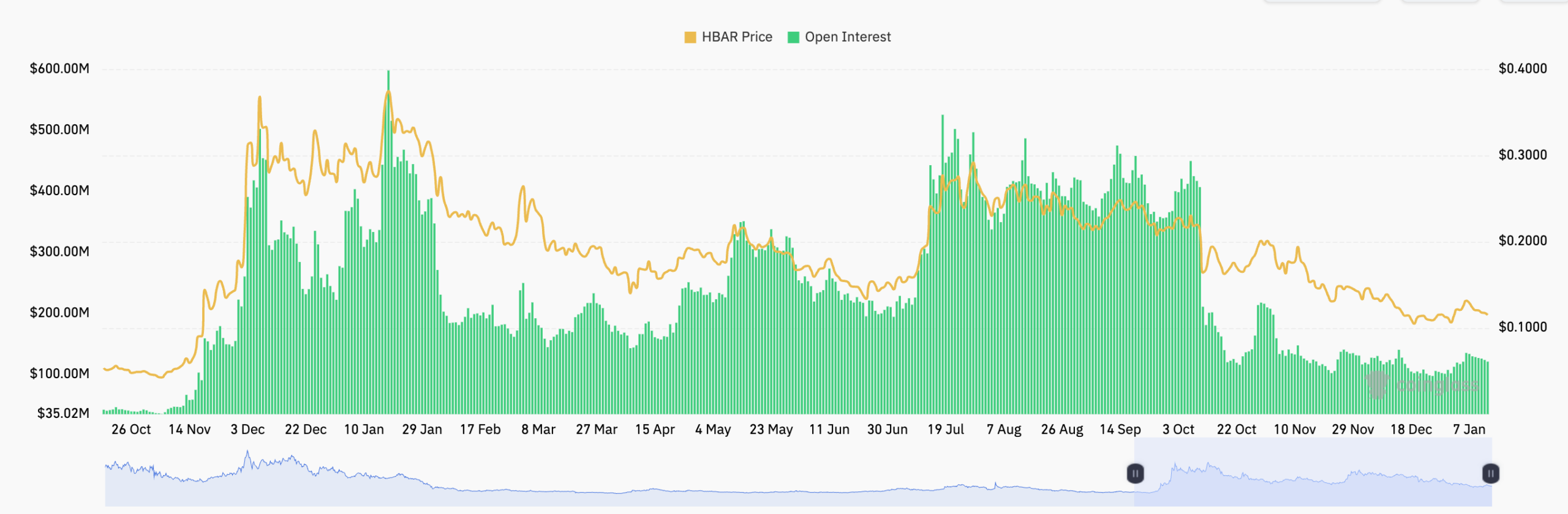Click the 7 Jan date label
Viewport: 1568px width, 514px height.
(1469, 430)
